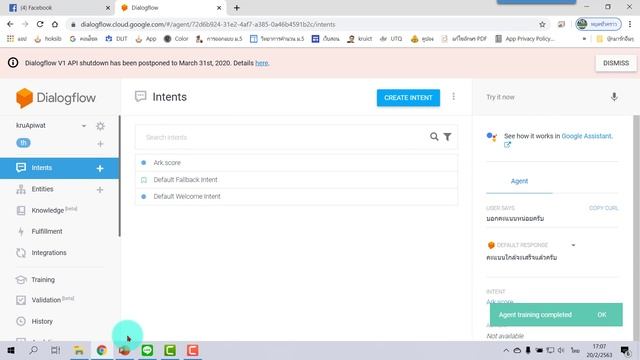Open Training section
Viewport: 640px width, 360px height.
click(43, 280)
